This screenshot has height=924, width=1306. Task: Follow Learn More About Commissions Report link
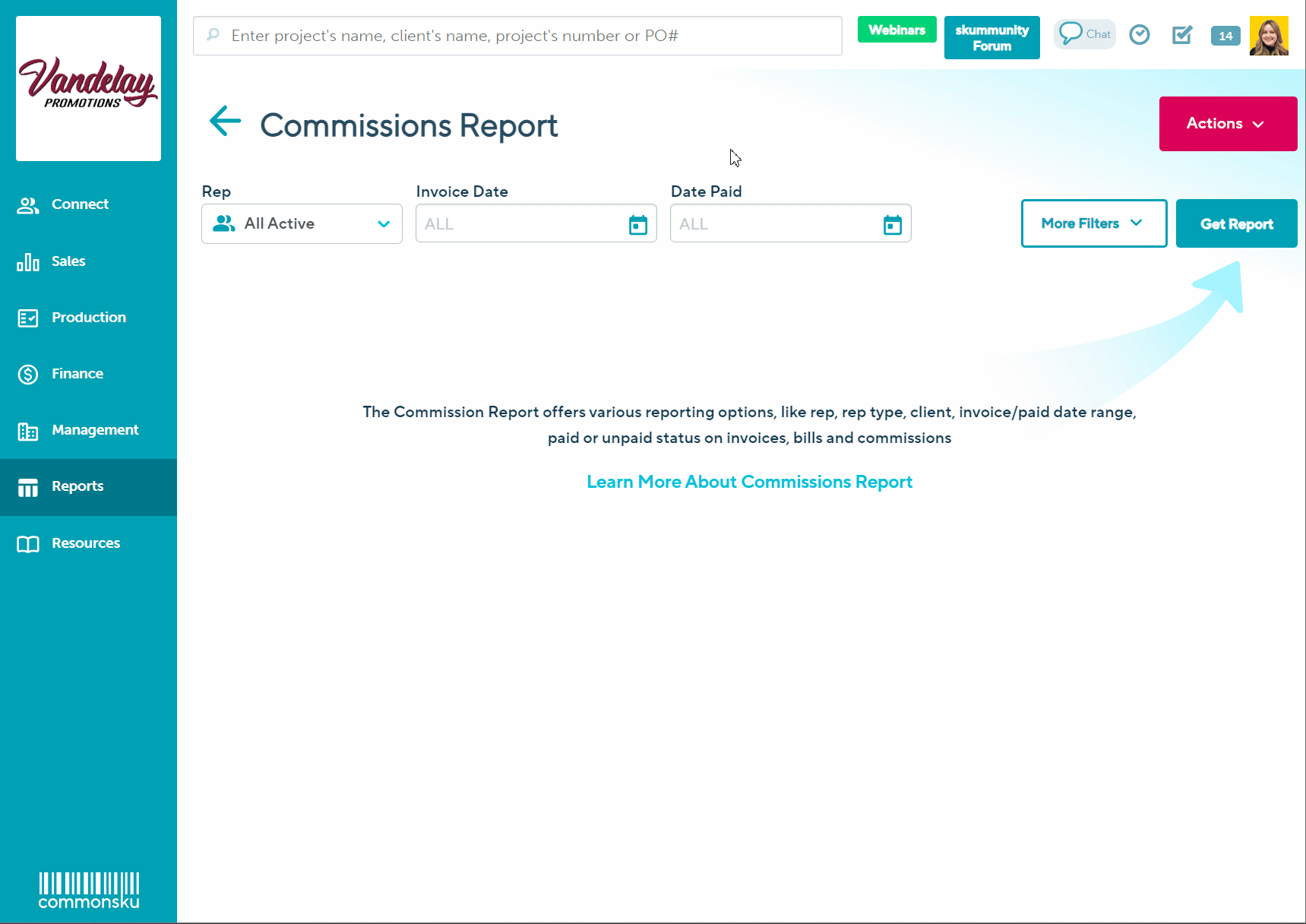[x=749, y=482]
